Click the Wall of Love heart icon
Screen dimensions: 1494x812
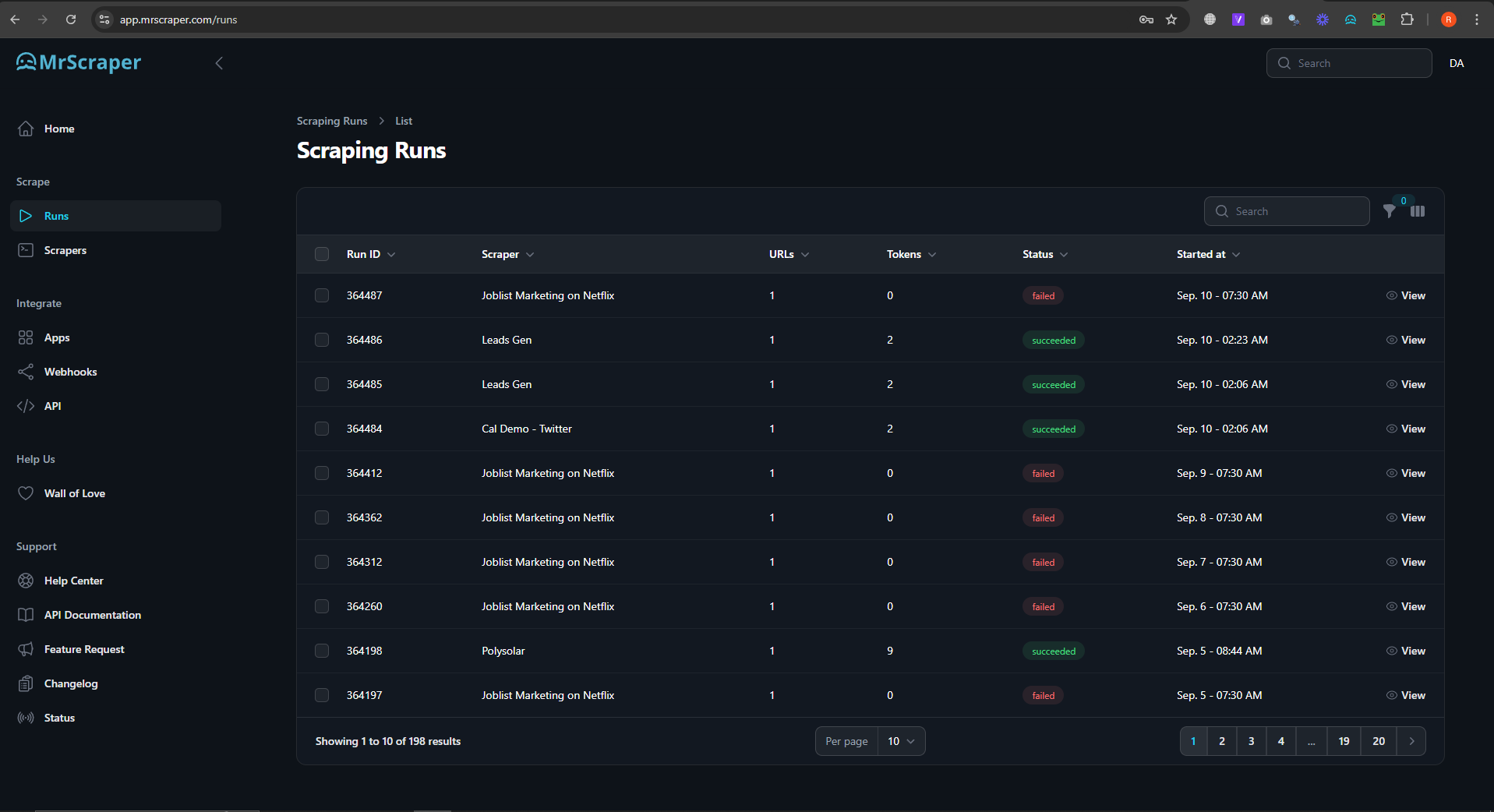click(x=26, y=493)
